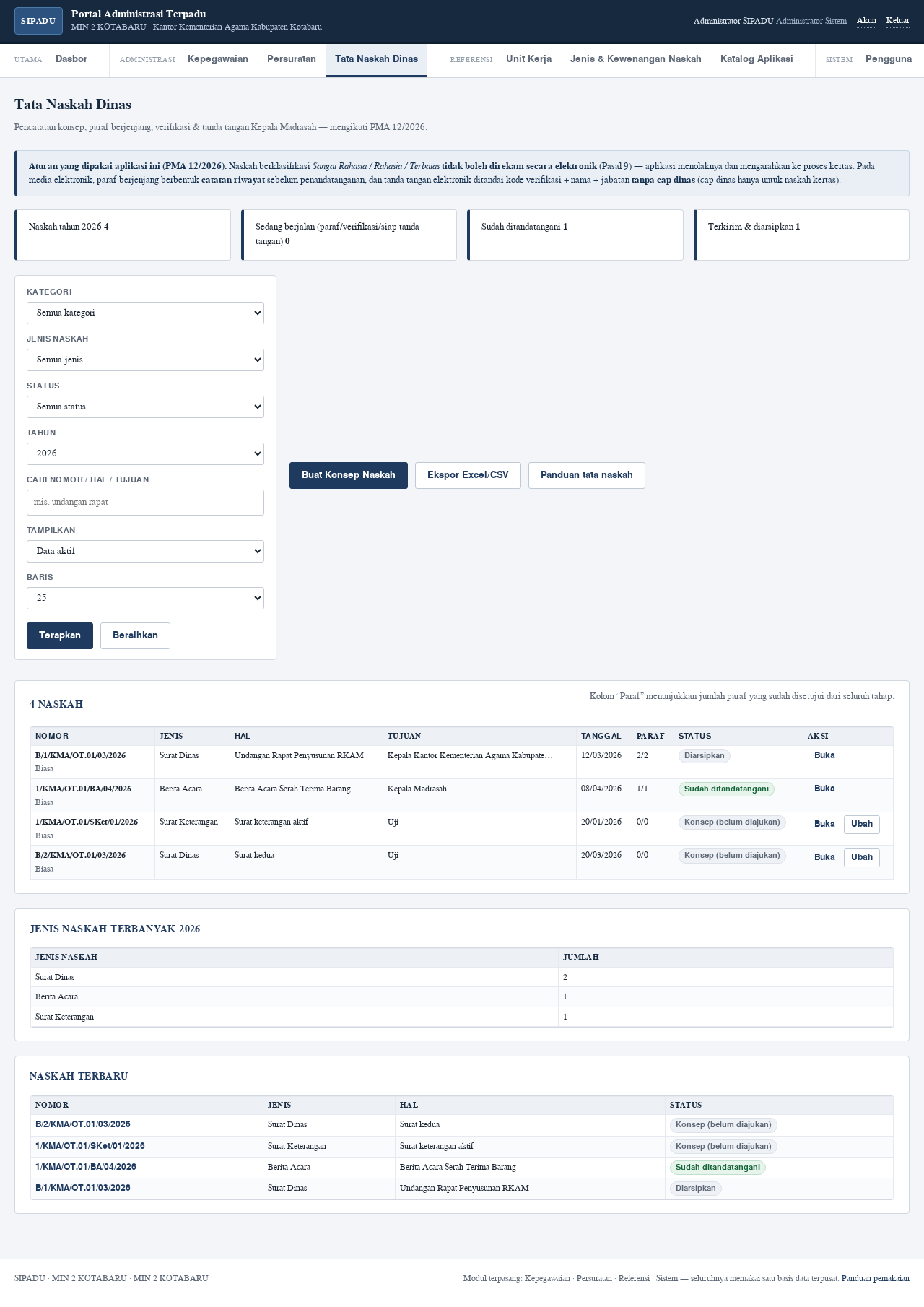The image size is (924, 1307).
Task: Click the Keluar logout link
Action: tap(898, 20)
